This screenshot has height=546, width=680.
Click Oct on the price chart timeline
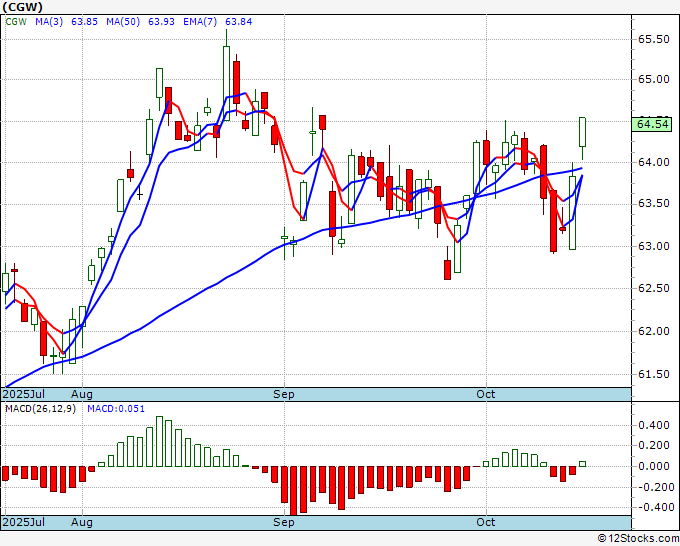(x=486, y=394)
